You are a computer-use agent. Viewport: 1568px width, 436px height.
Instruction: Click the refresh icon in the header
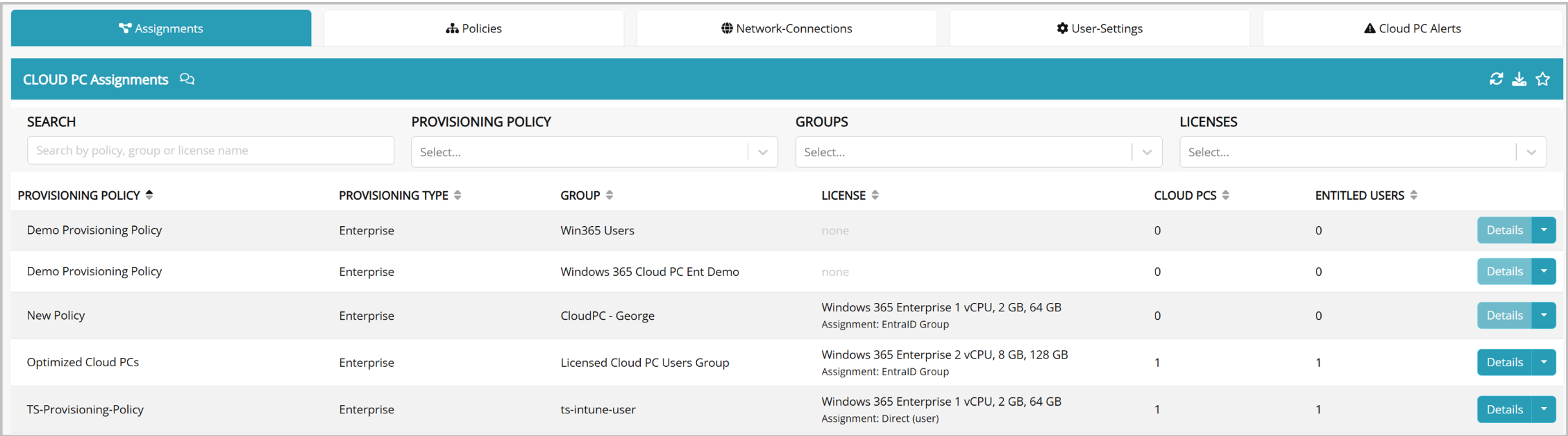[x=1496, y=79]
